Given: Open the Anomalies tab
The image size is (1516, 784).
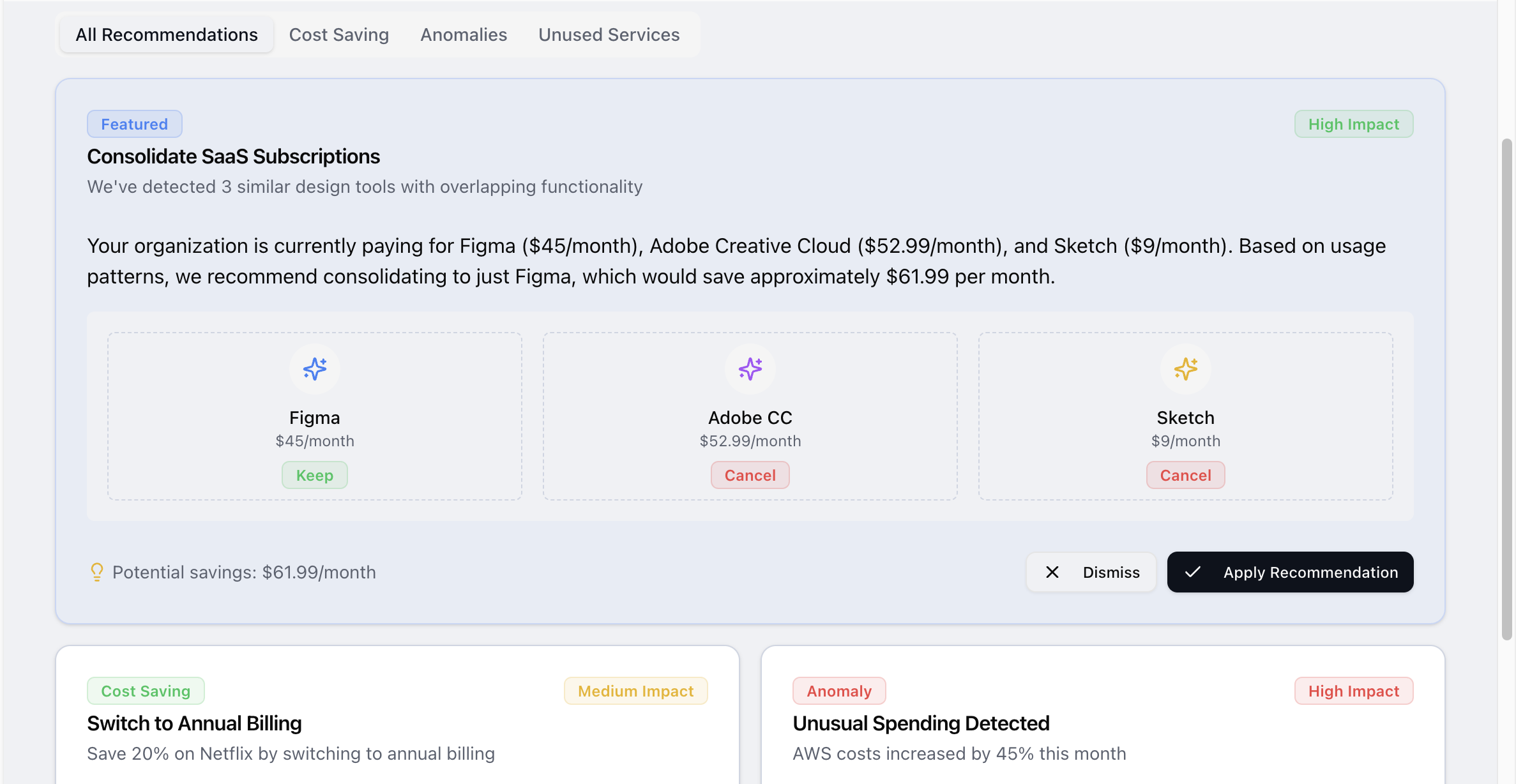Looking at the screenshot, I should [x=464, y=34].
